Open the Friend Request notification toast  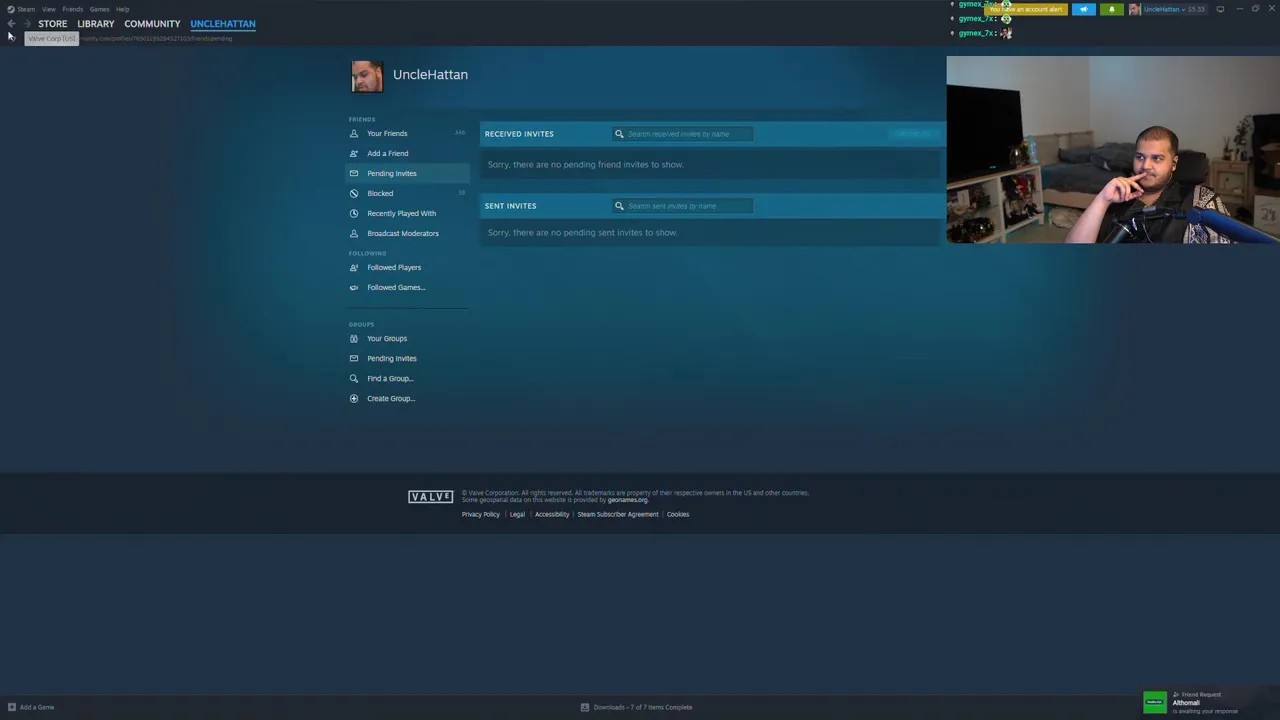pyautogui.click(x=1208, y=702)
